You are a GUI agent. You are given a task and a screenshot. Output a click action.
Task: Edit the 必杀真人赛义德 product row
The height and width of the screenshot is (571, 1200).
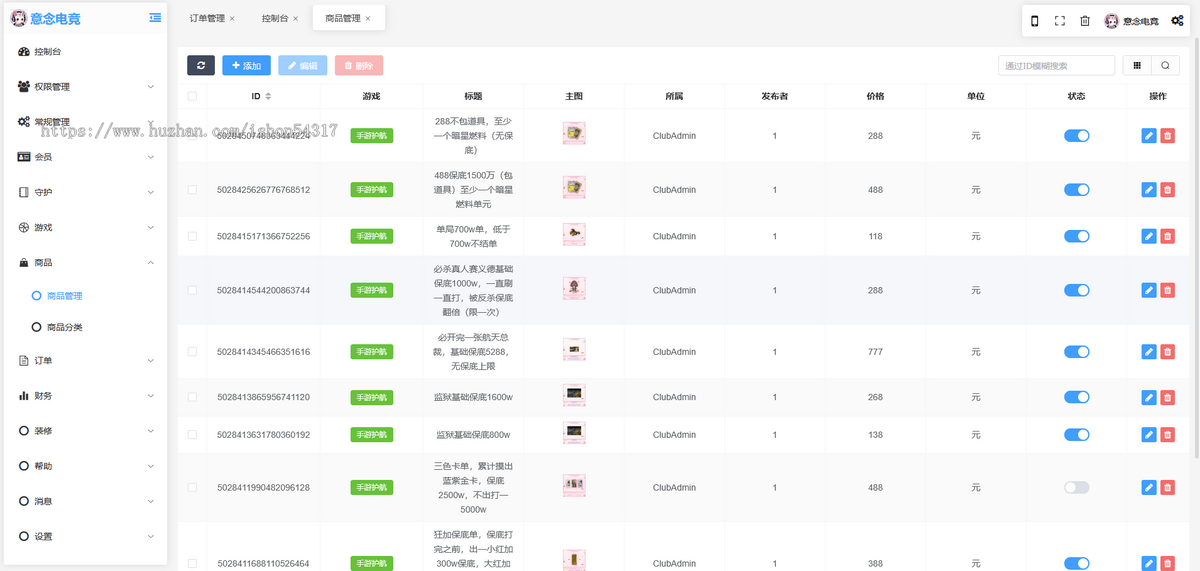click(x=1149, y=290)
